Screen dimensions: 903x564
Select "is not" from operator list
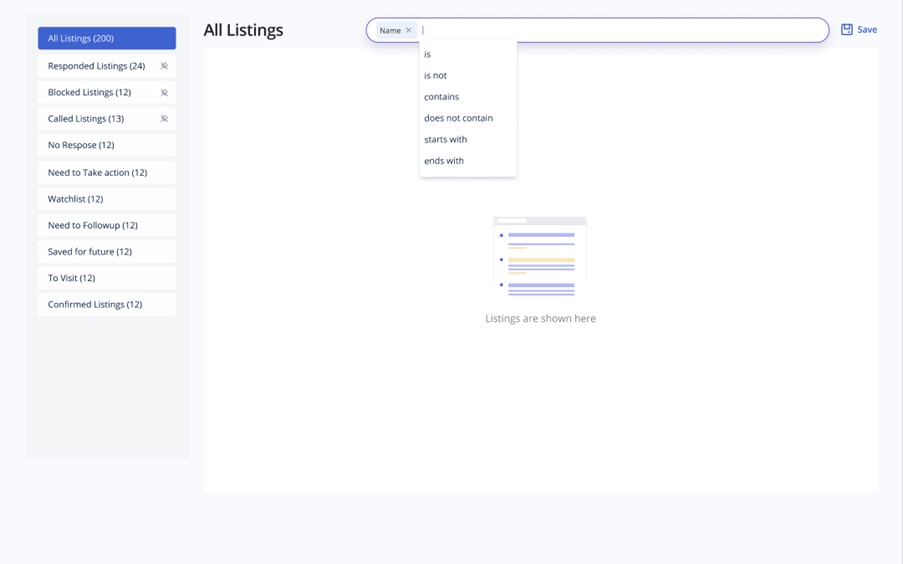tap(435, 76)
